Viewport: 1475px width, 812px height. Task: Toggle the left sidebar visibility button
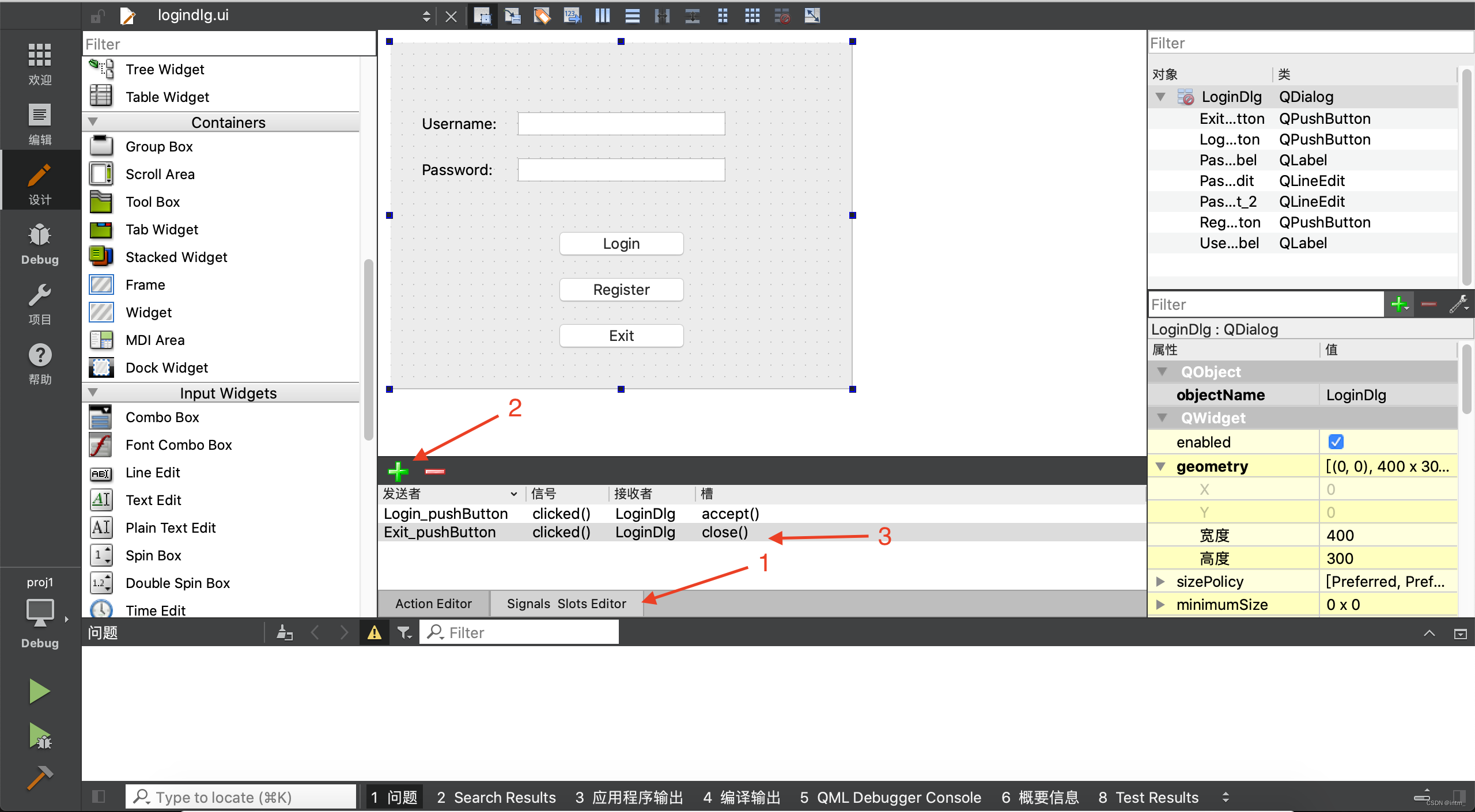point(99,796)
